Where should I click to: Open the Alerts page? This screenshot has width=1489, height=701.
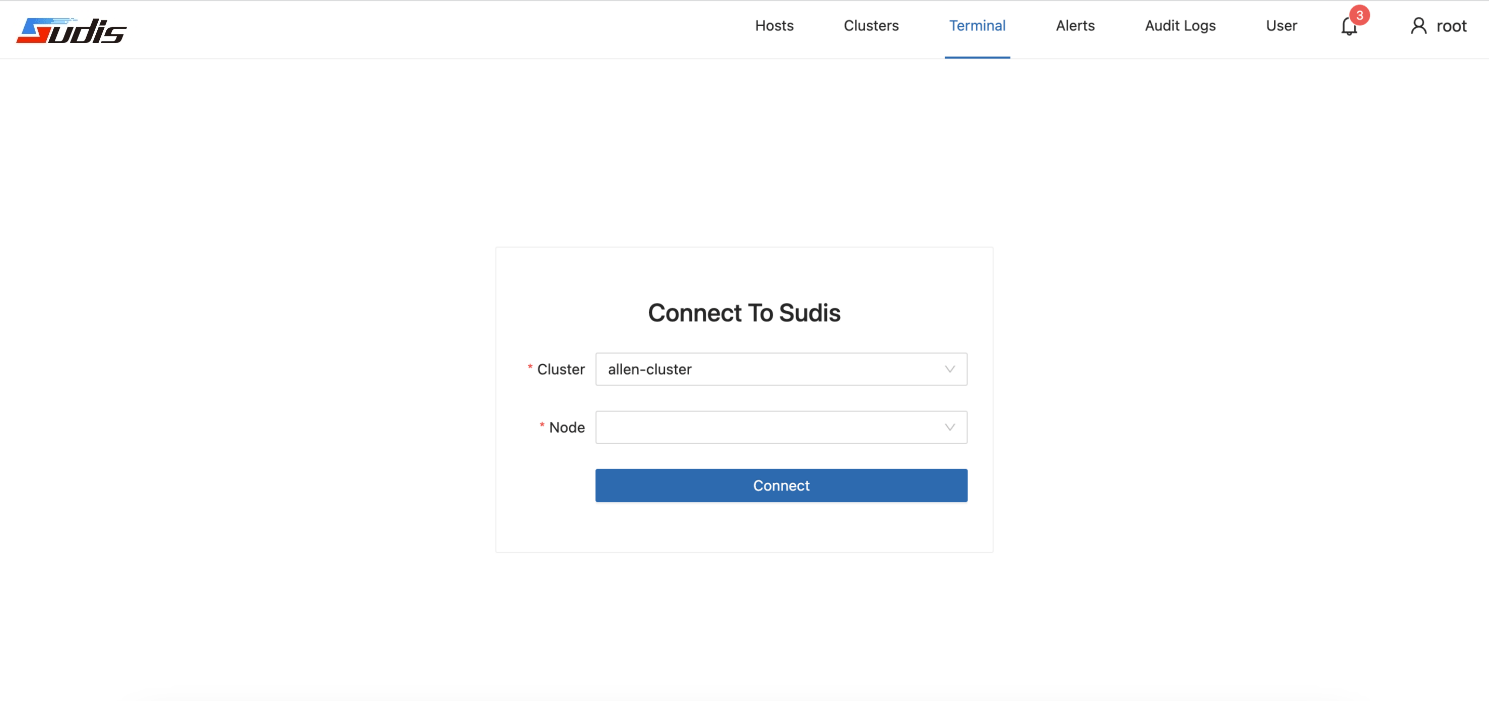1075,26
